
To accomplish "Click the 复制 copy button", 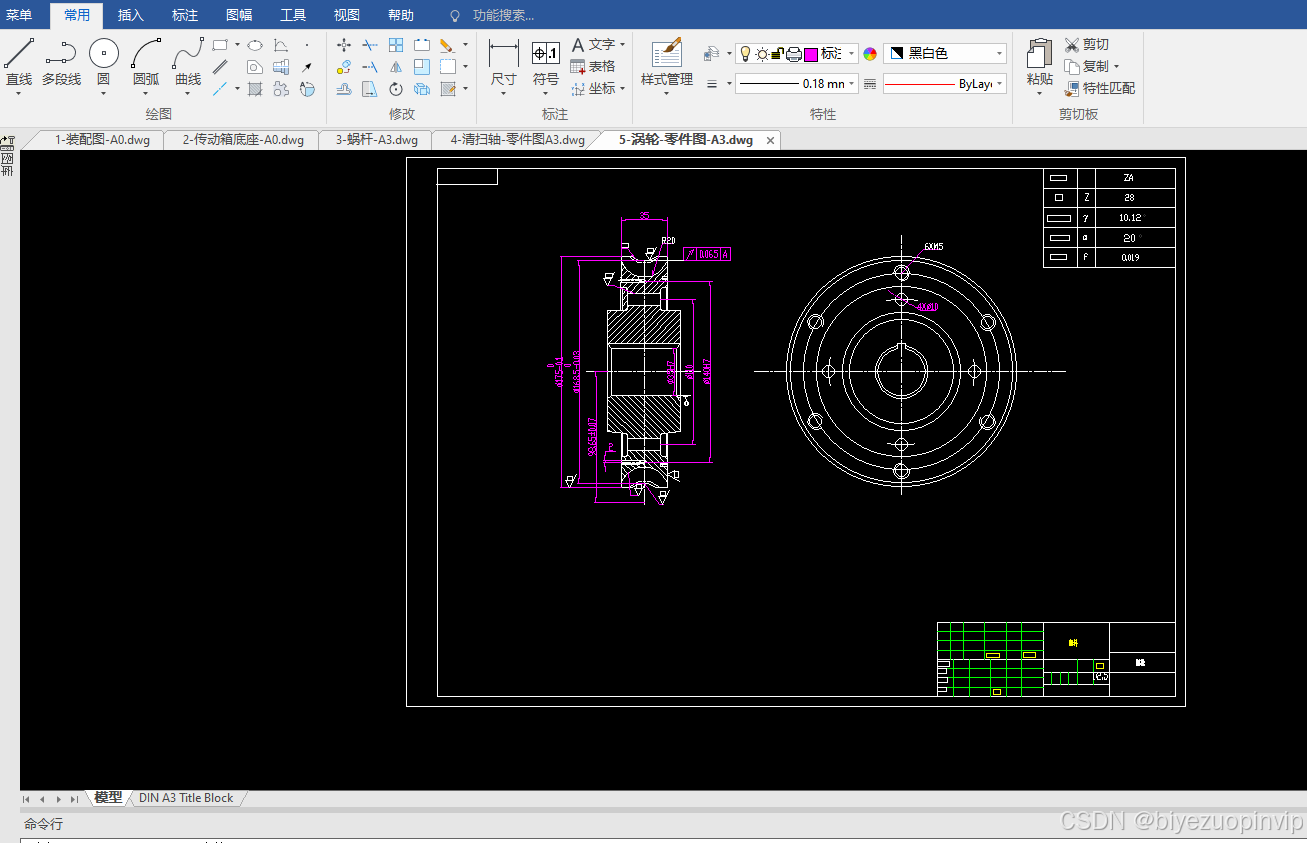I will (x=1092, y=66).
